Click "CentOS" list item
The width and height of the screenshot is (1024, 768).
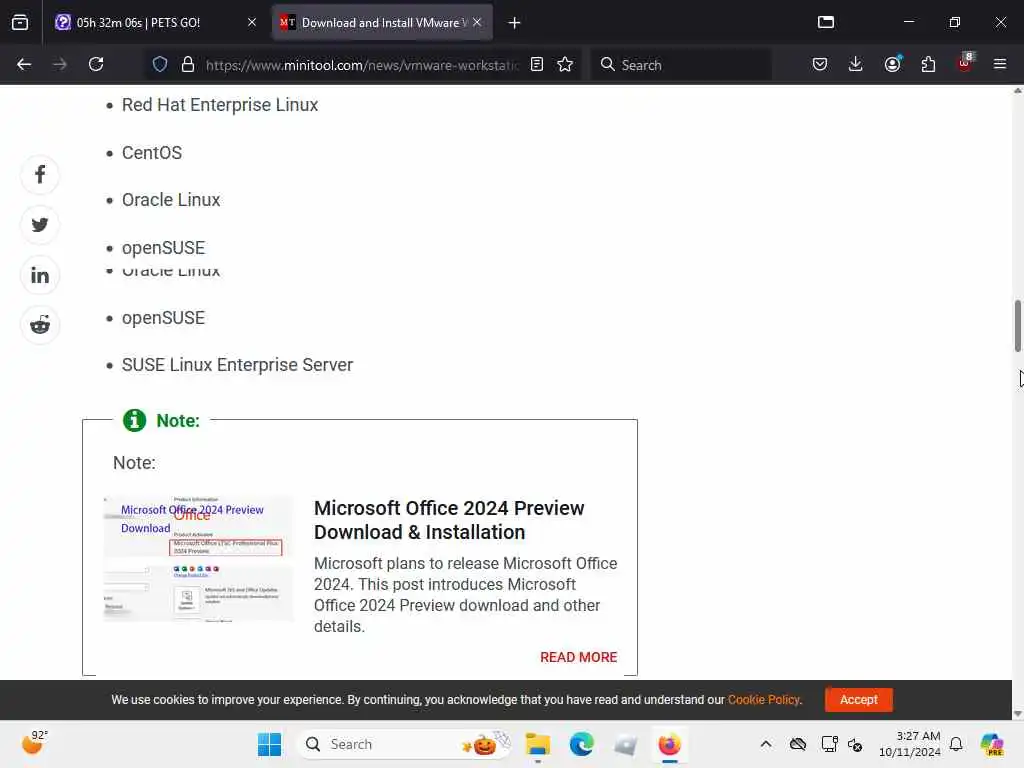(152, 153)
